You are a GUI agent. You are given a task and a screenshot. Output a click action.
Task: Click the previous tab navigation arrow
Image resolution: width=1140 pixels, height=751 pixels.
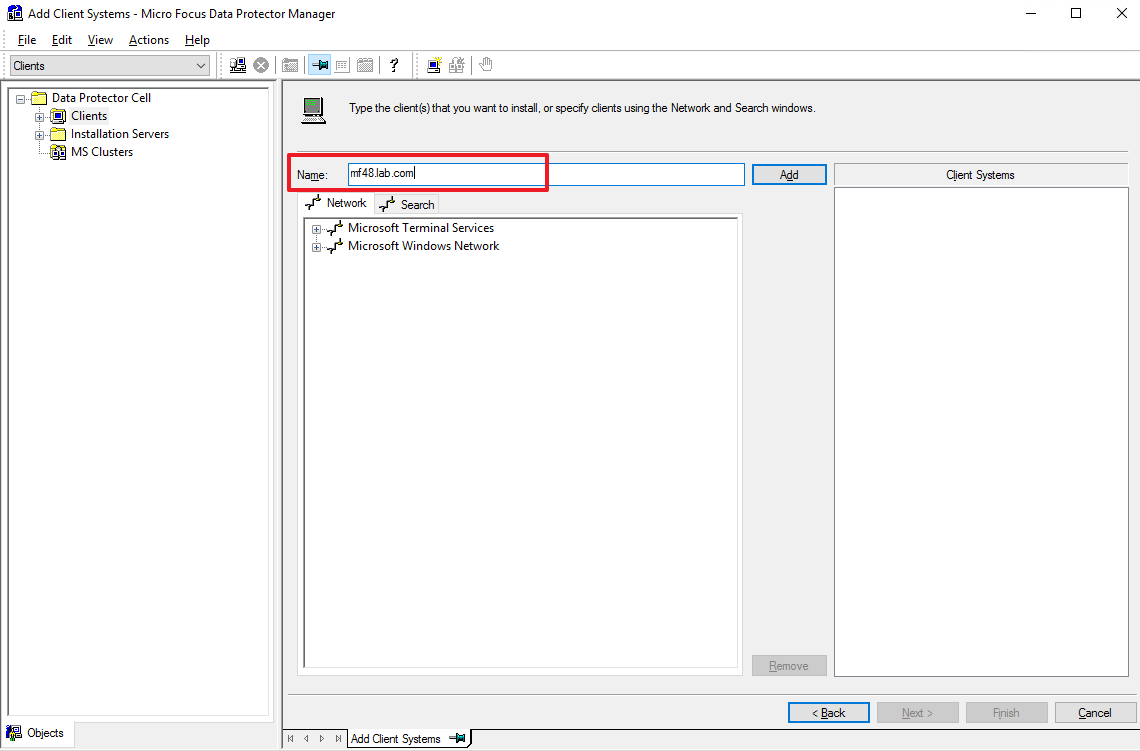[x=306, y=739]
